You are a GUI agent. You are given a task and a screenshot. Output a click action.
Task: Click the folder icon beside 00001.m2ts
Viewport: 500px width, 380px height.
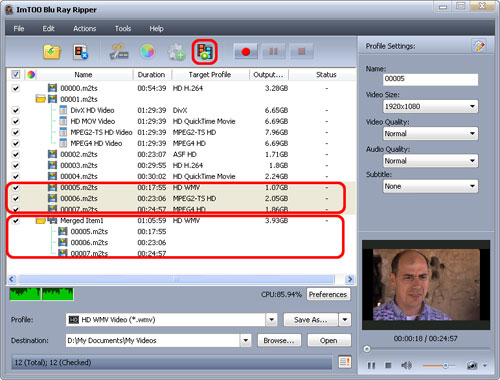[x=41, y=99]
